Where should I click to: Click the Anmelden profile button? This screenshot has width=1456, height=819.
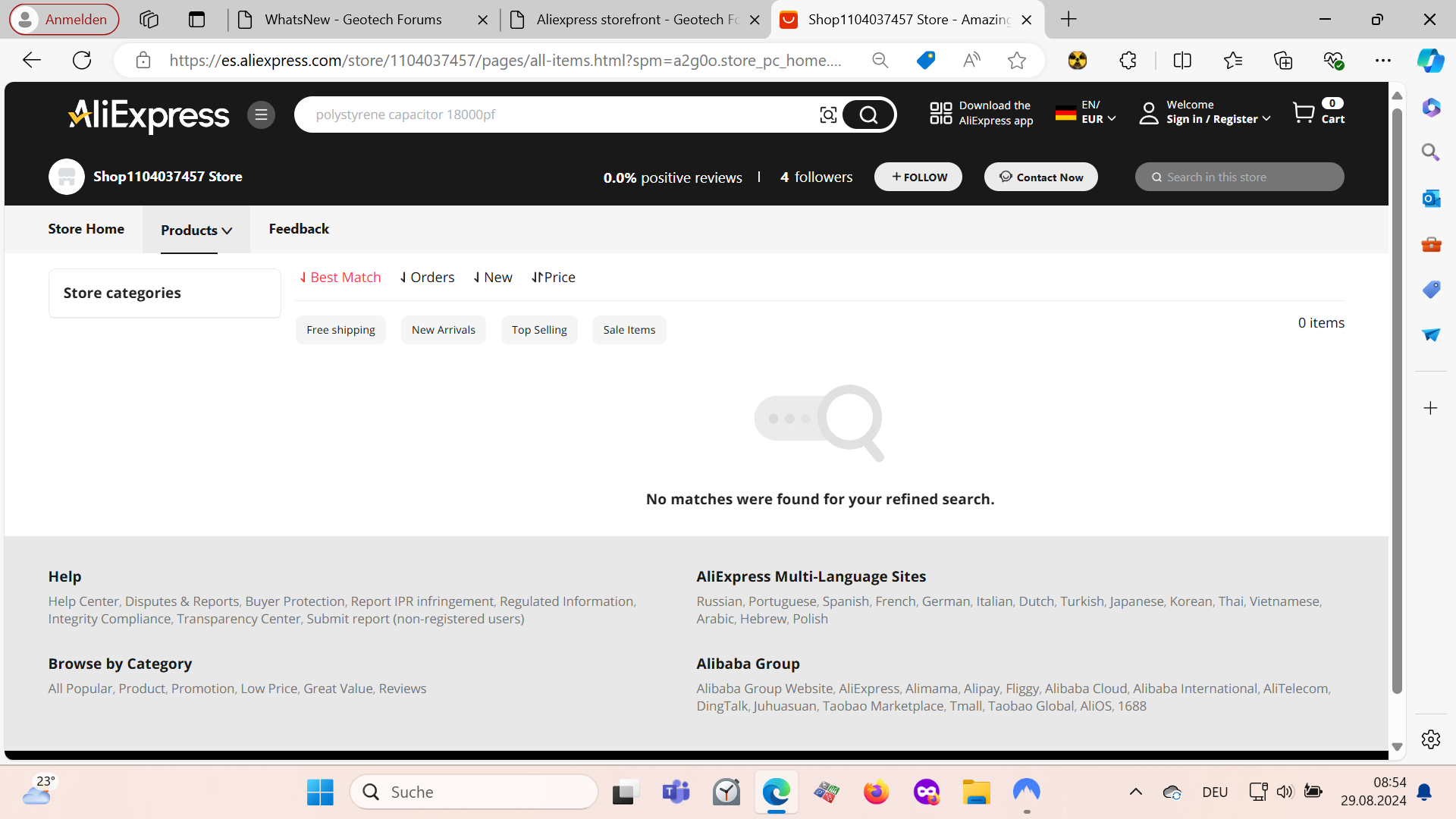(x=64, y=20)
